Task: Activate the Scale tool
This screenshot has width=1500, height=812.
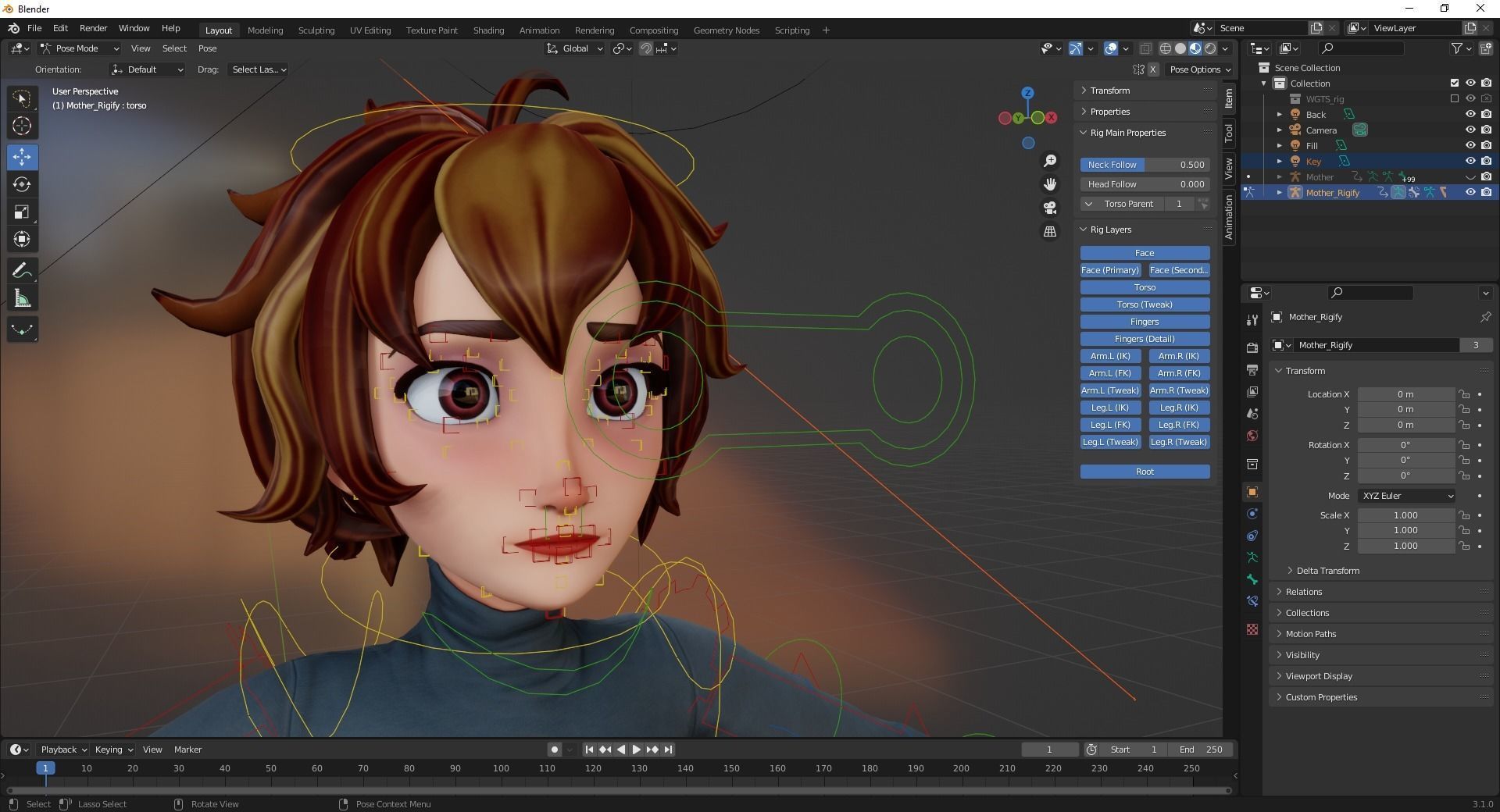Action: point(22,212)
